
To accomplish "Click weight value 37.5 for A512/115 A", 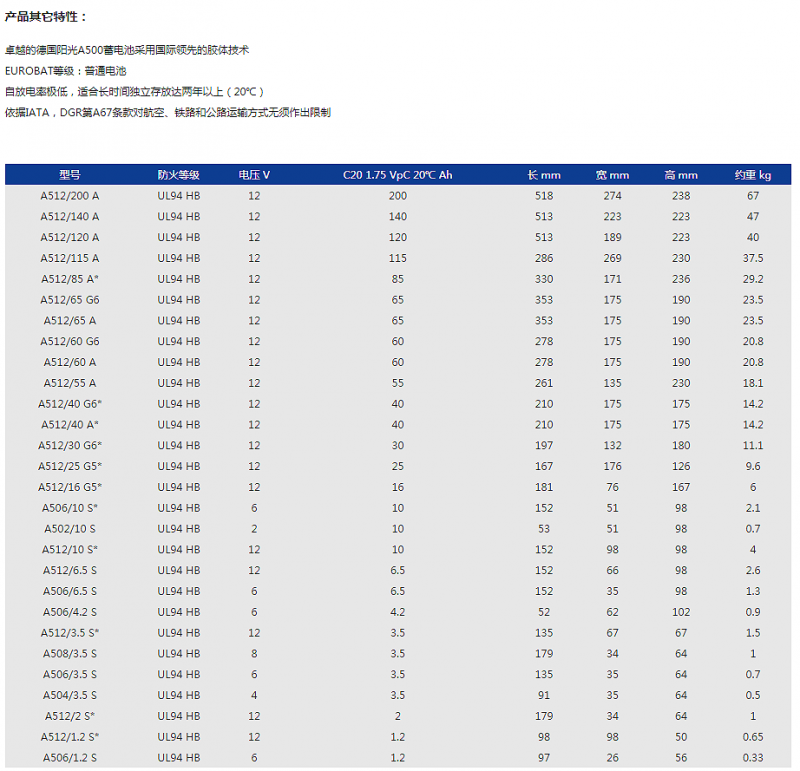I will 753,258.
